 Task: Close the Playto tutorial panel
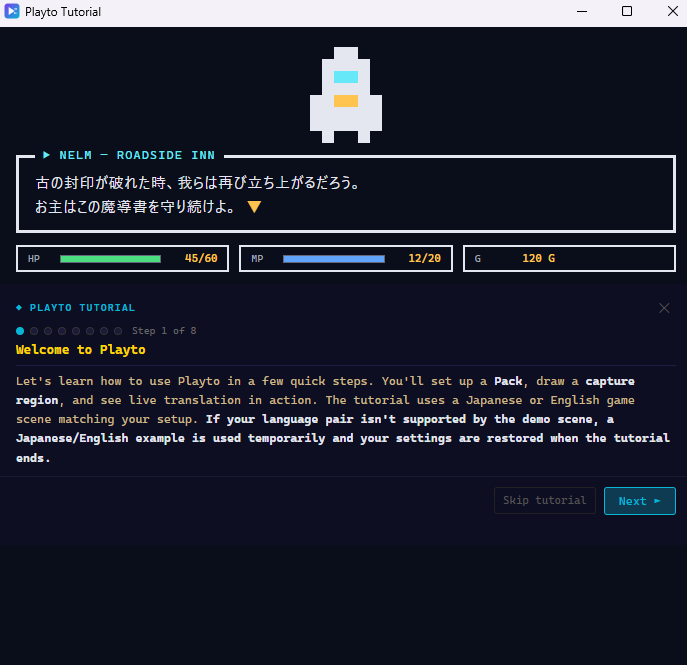tap(664, 308)
